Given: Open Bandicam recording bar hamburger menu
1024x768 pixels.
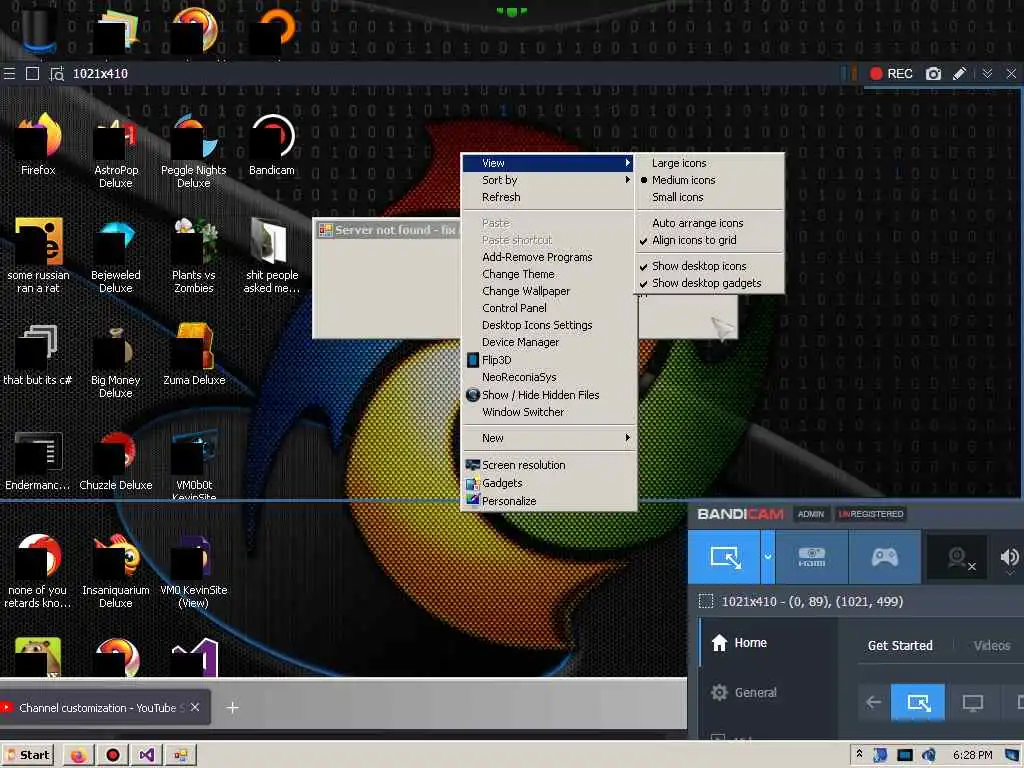Looking at the screenshot, I should tap(9, 74).
